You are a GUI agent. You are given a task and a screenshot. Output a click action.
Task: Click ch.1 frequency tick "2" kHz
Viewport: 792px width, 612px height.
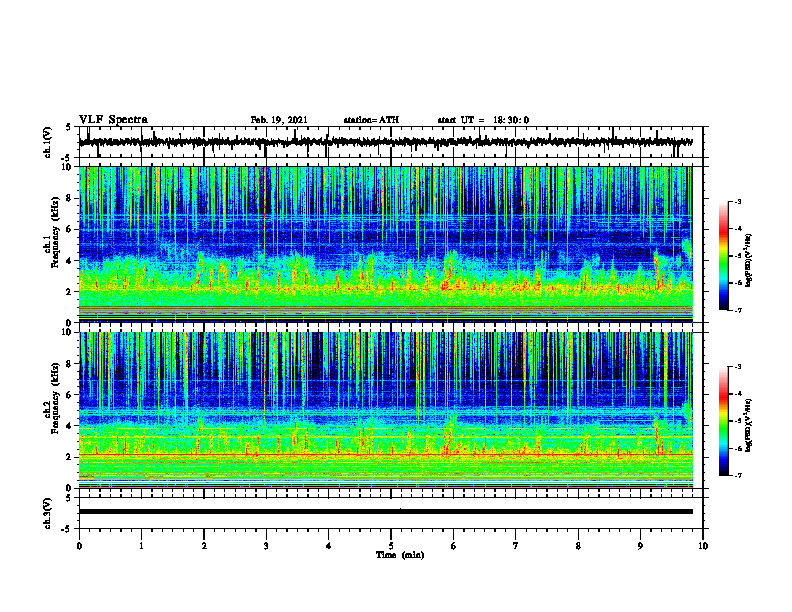[x=70, y=292]
